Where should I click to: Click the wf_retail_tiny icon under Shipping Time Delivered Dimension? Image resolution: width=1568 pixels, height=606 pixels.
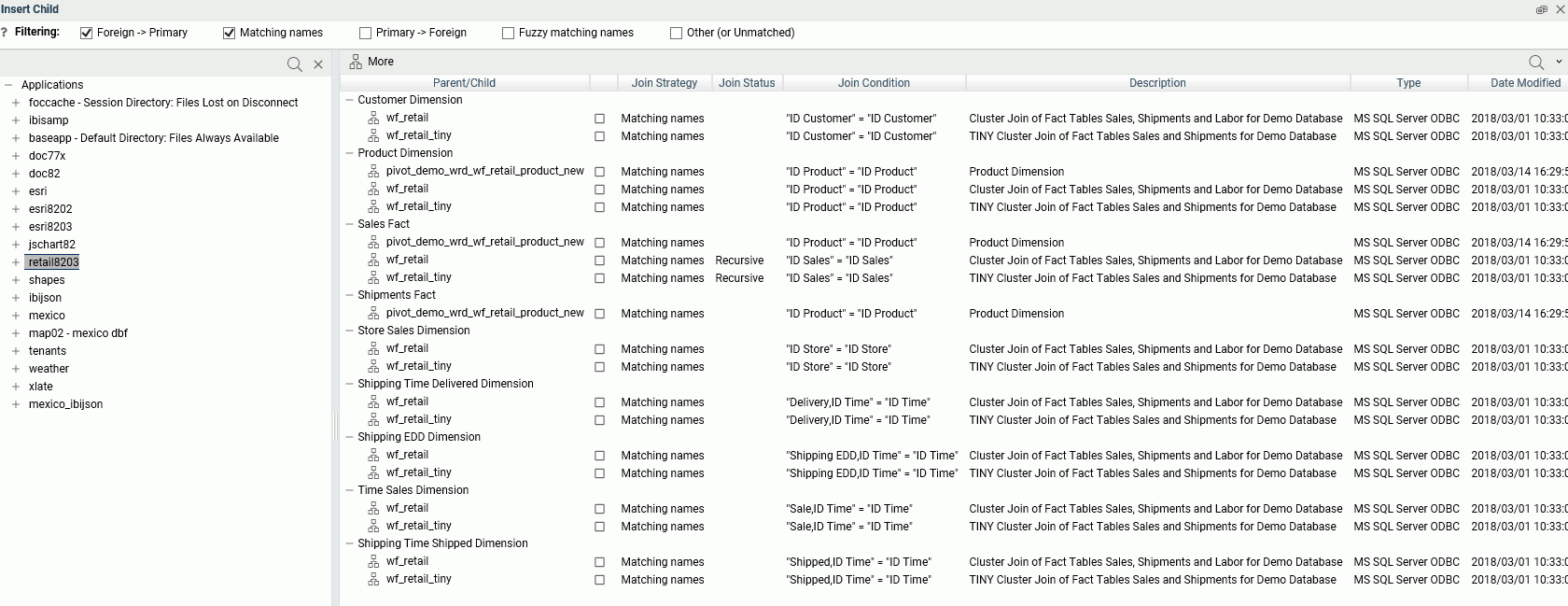click(x=373, y=419)
